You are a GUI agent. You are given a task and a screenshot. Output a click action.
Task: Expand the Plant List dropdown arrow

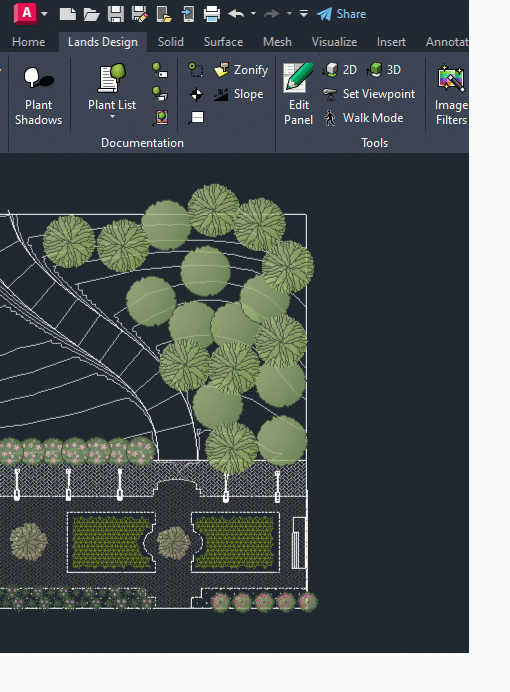pyautogui.click(x=112, y=117)
